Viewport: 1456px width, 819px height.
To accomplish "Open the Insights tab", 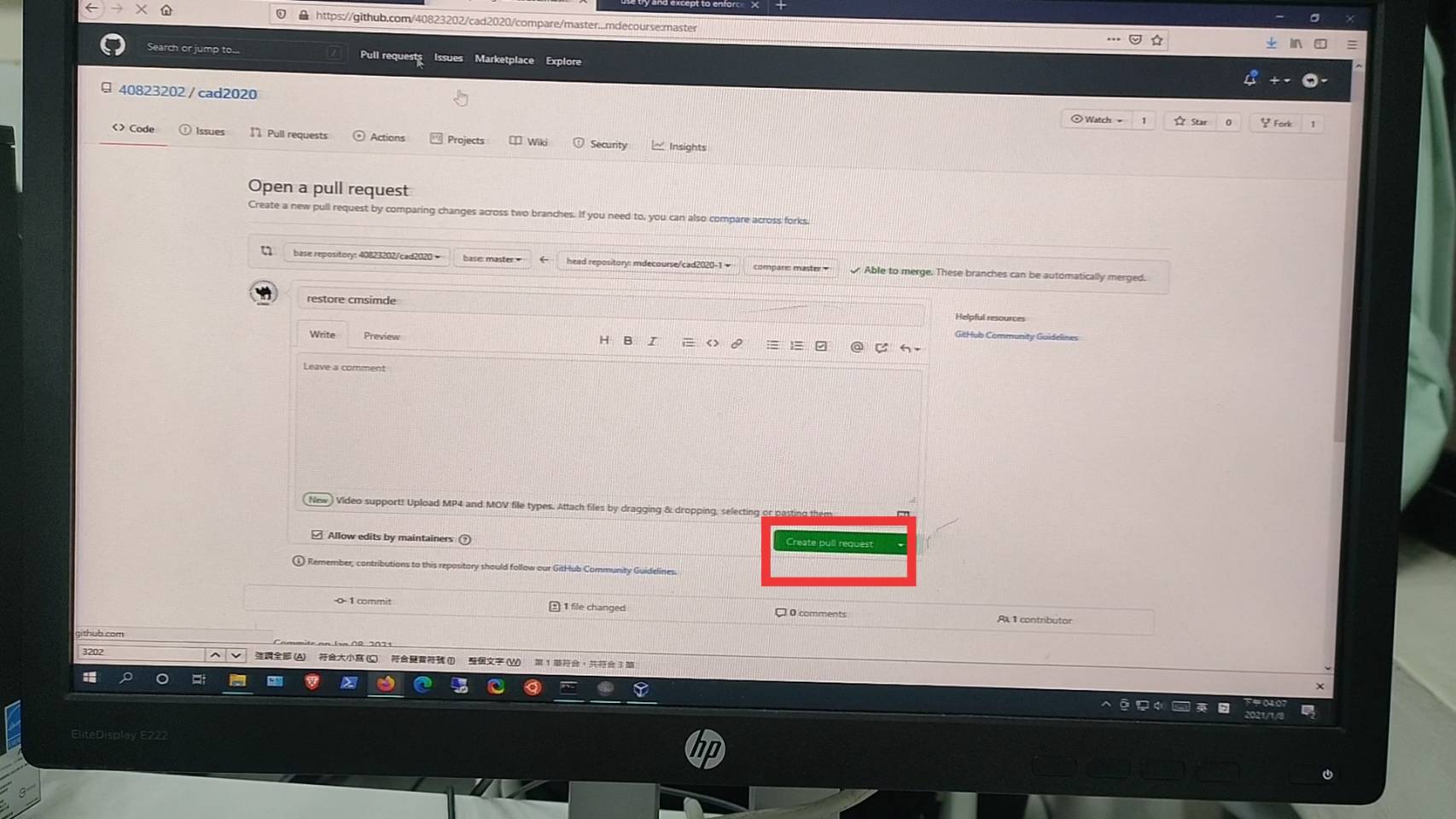I will click(x=679, y=147).
